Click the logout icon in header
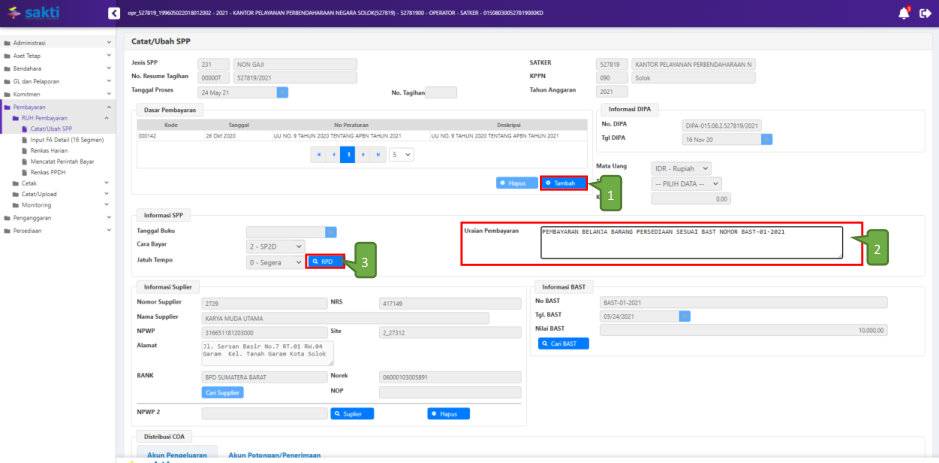 [x=925, y=13]
